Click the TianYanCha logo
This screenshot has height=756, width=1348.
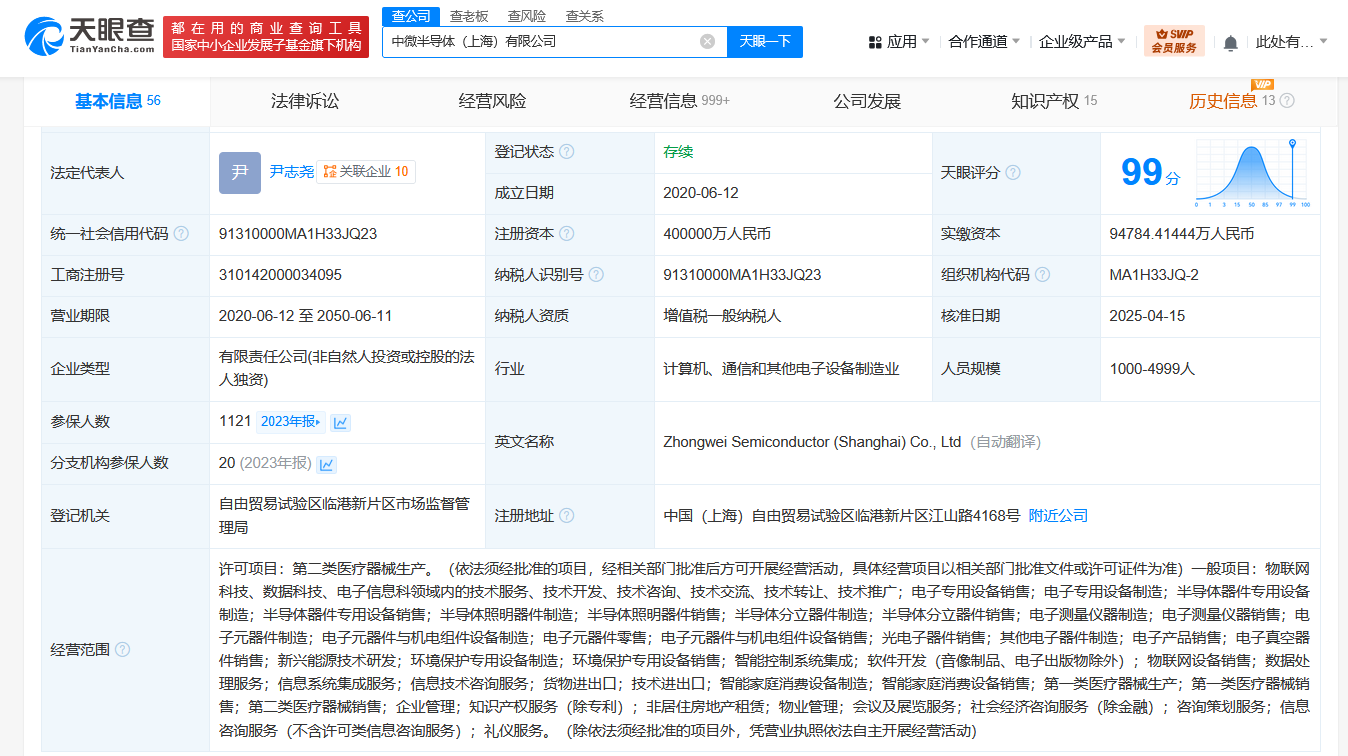pos(89,36)
